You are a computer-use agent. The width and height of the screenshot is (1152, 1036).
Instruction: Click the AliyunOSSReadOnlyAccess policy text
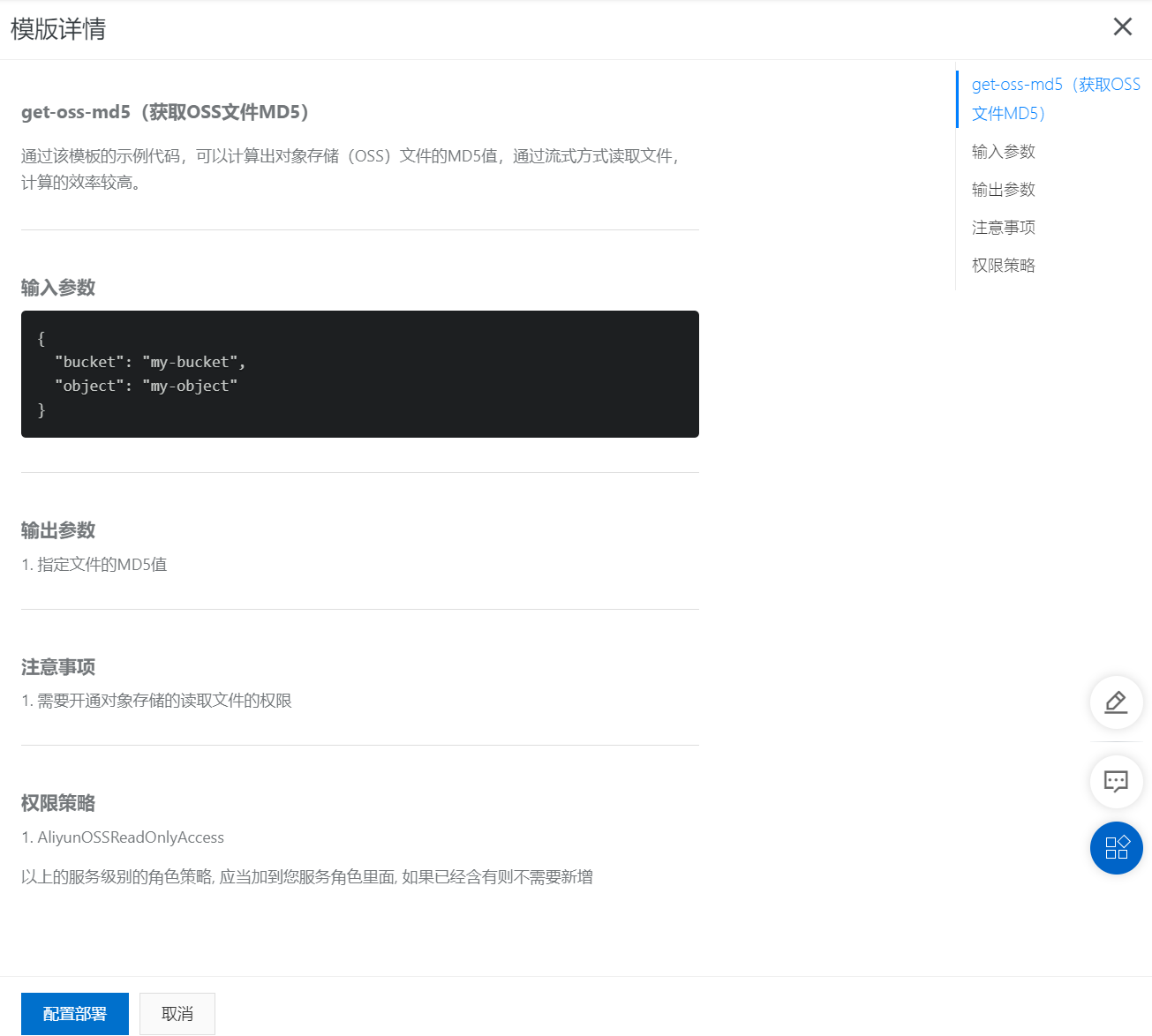point(131,837)
